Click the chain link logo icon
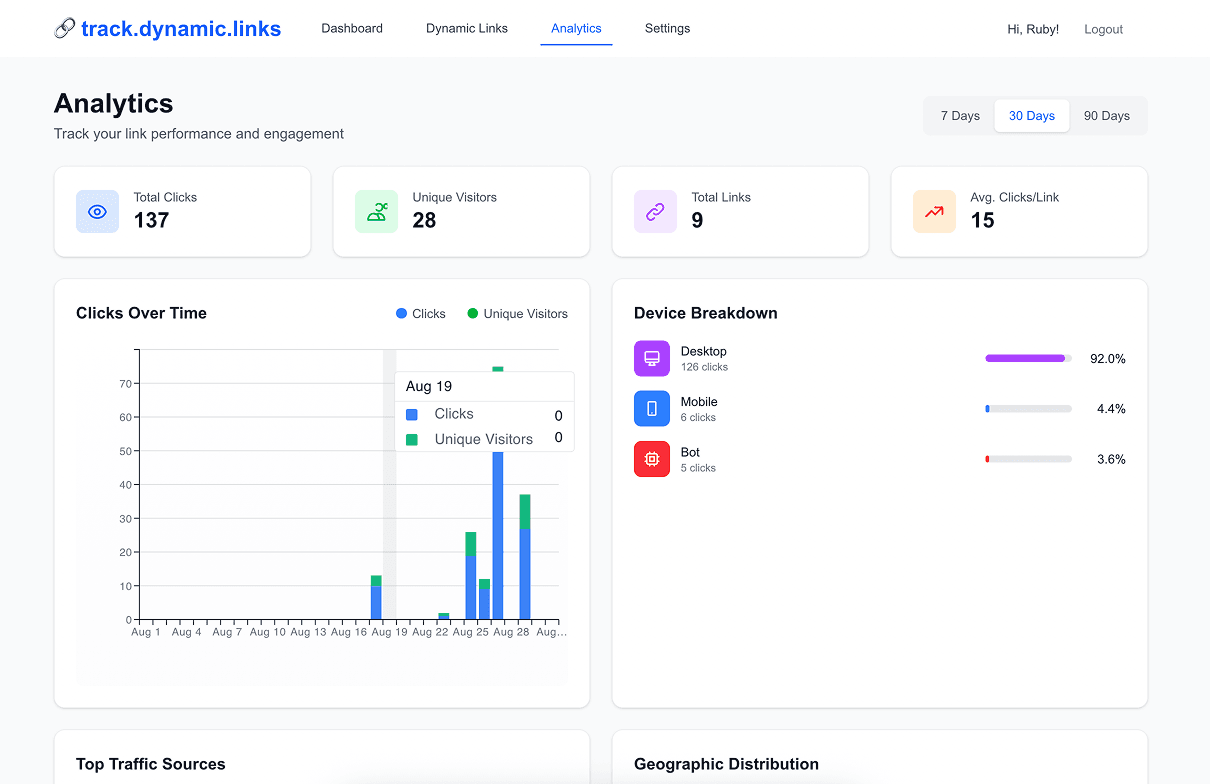 pyautogui.click(x=65, y=29)
